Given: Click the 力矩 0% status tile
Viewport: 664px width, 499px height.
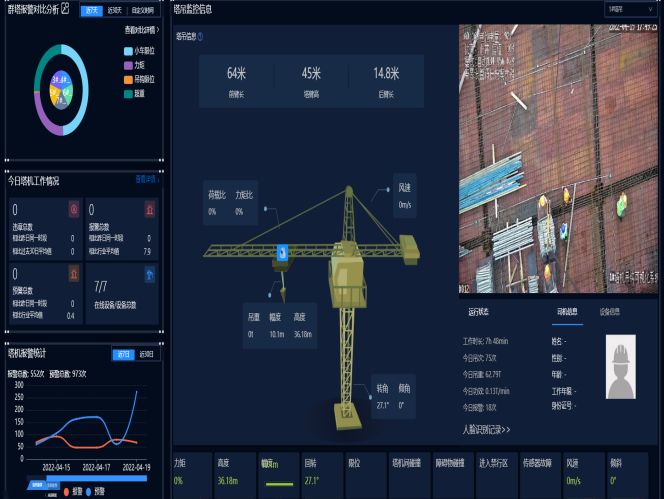Looking at the screenshot, I should point(192,474).
